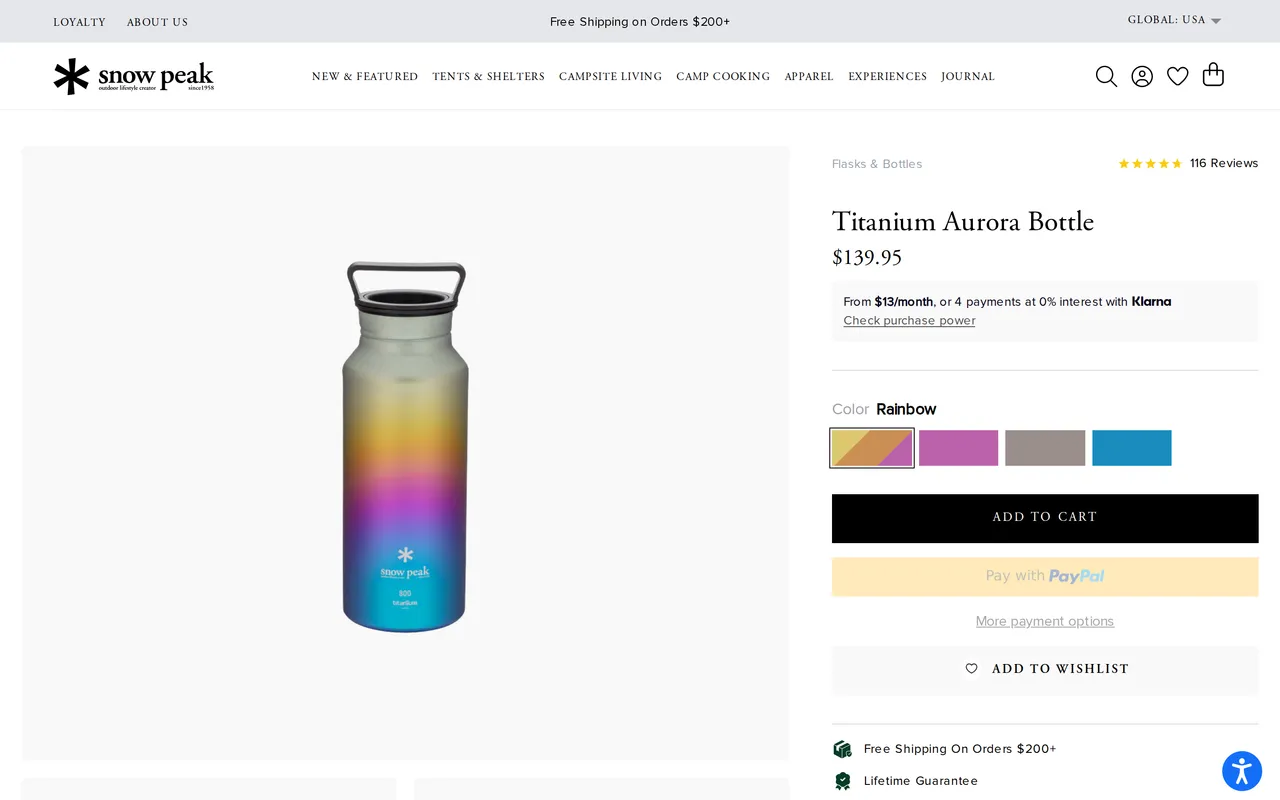Open the Flasks & Bottles breadcrumb

(877, 164)
